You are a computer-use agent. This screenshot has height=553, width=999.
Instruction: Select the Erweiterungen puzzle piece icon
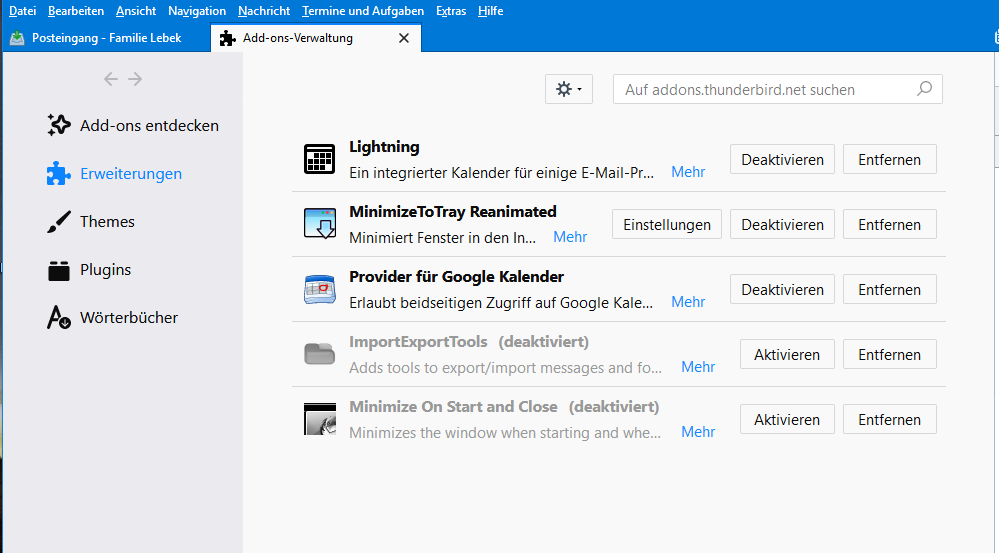[x=59, y=174]
